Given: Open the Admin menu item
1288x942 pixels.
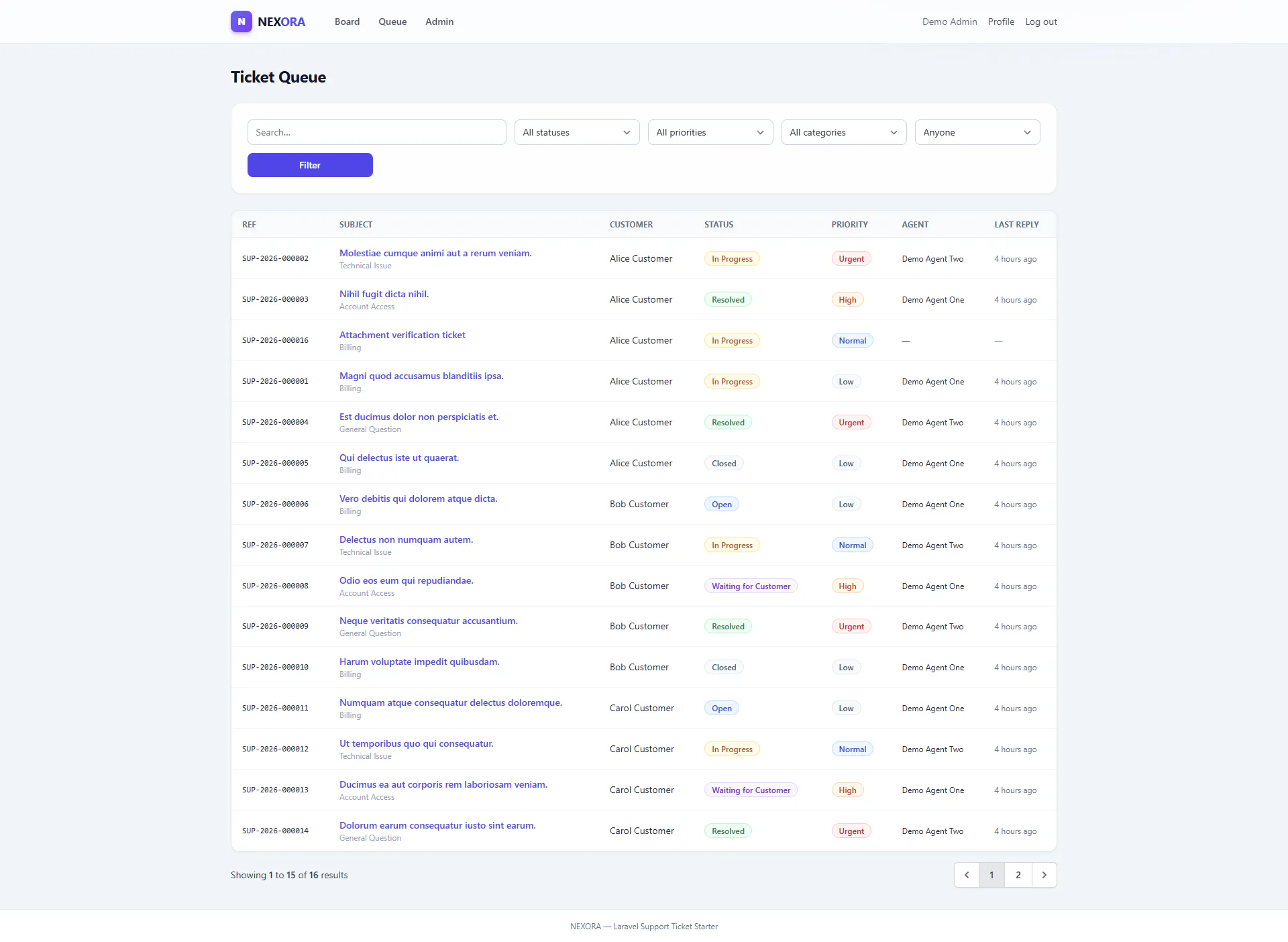Looking at the screenshot, I should pyautogui.click(x=439, y=21).
